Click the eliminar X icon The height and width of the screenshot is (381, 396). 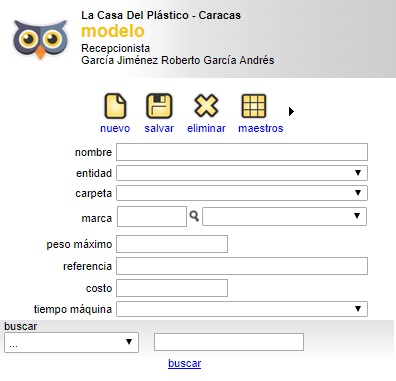coord(206,106)
